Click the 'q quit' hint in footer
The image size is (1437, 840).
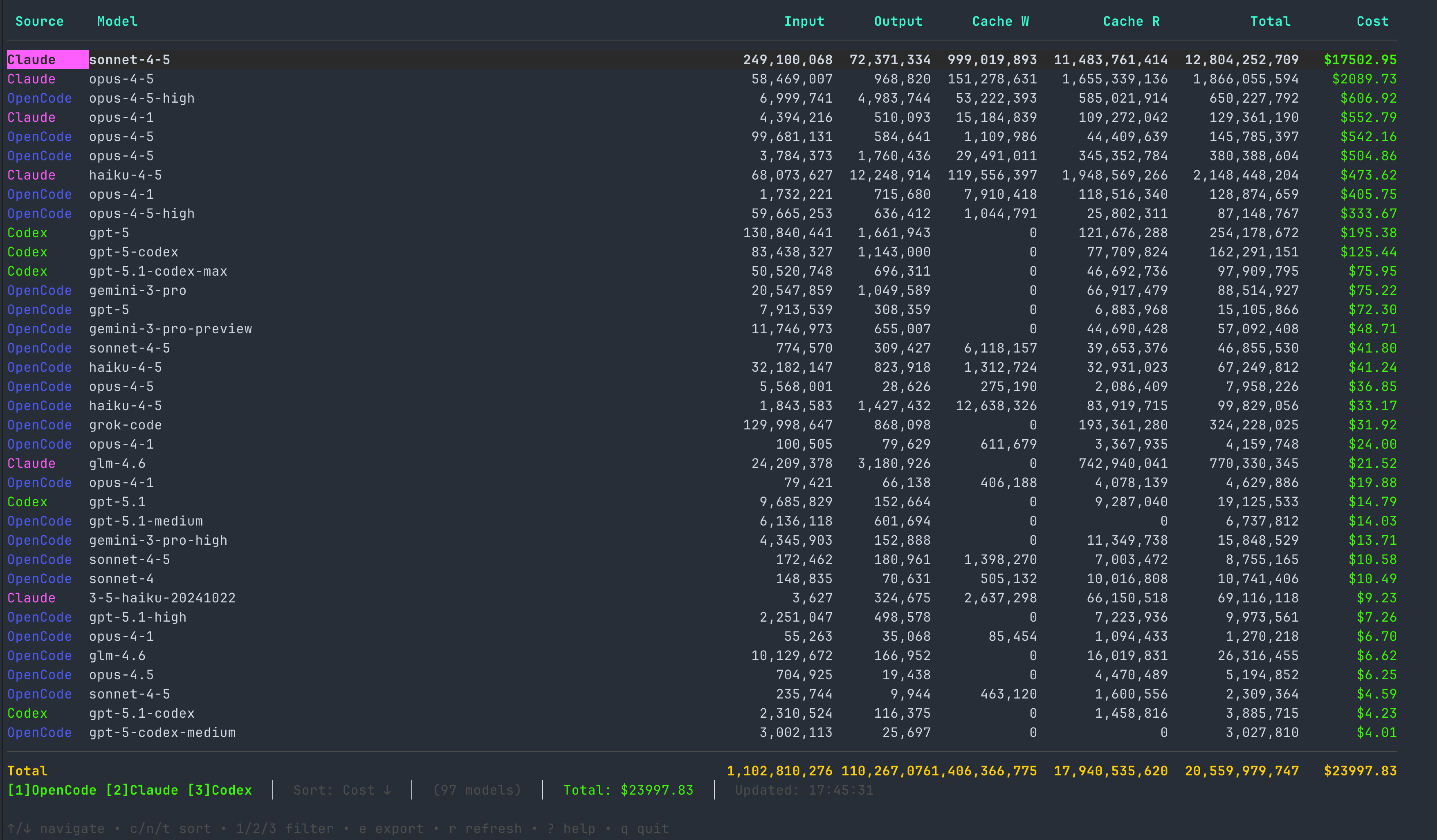(x=644, y=829)
